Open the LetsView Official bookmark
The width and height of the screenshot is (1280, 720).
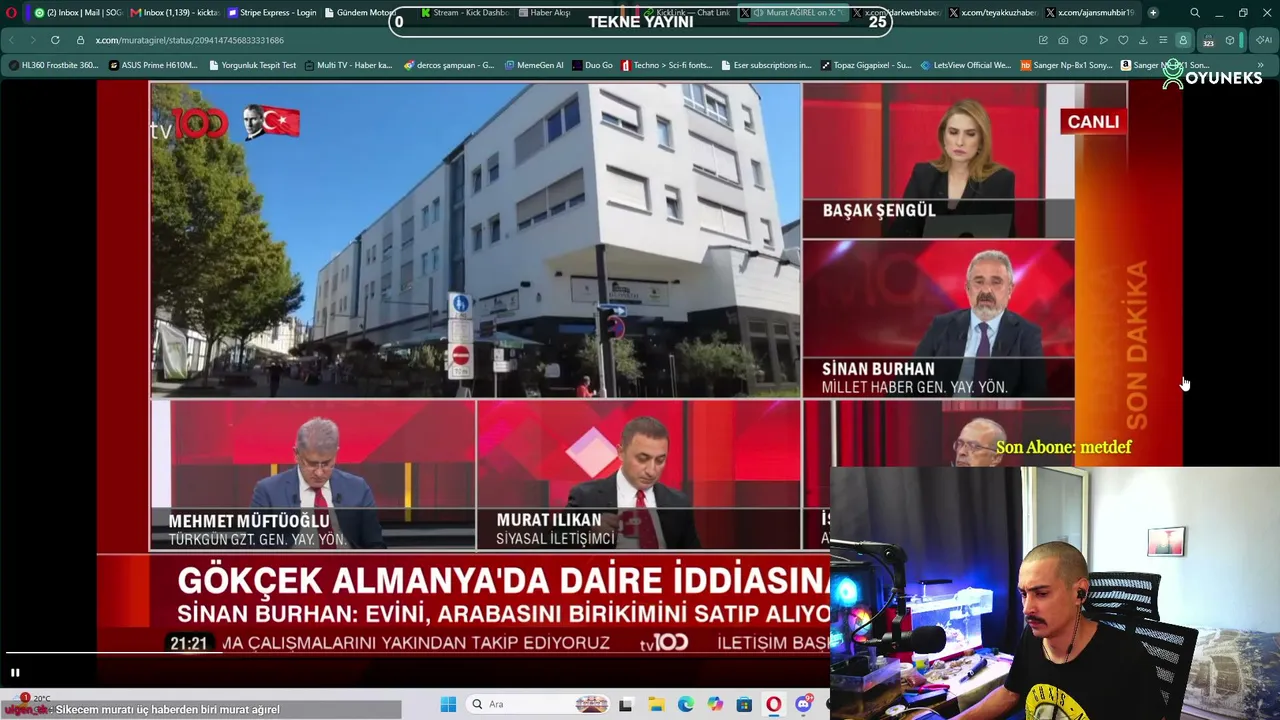966,65
